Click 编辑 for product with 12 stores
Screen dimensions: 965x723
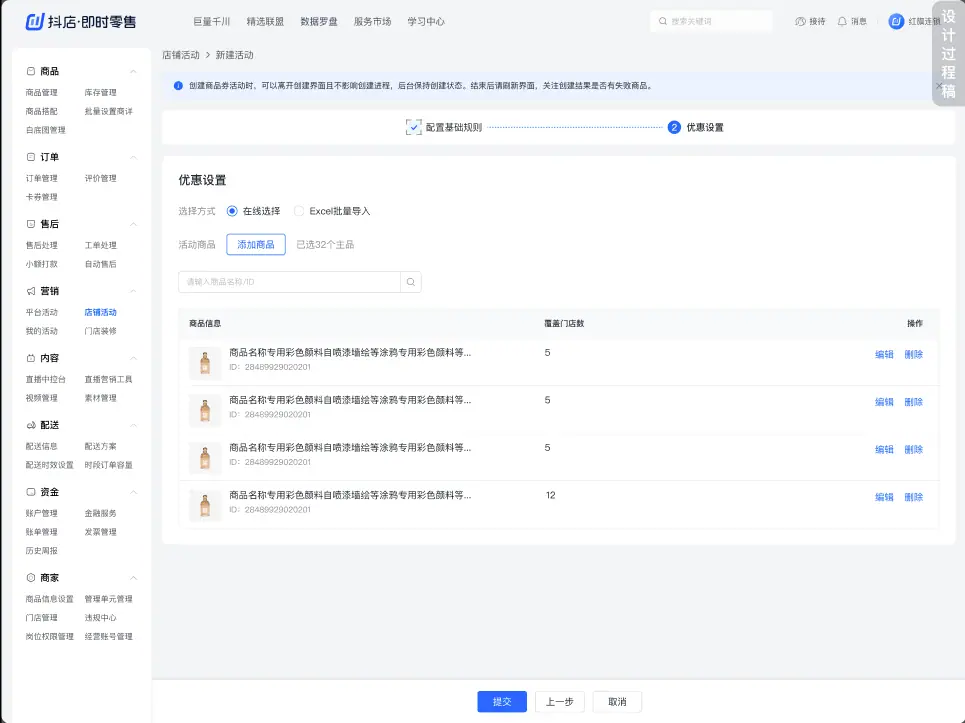pos(884,497)
